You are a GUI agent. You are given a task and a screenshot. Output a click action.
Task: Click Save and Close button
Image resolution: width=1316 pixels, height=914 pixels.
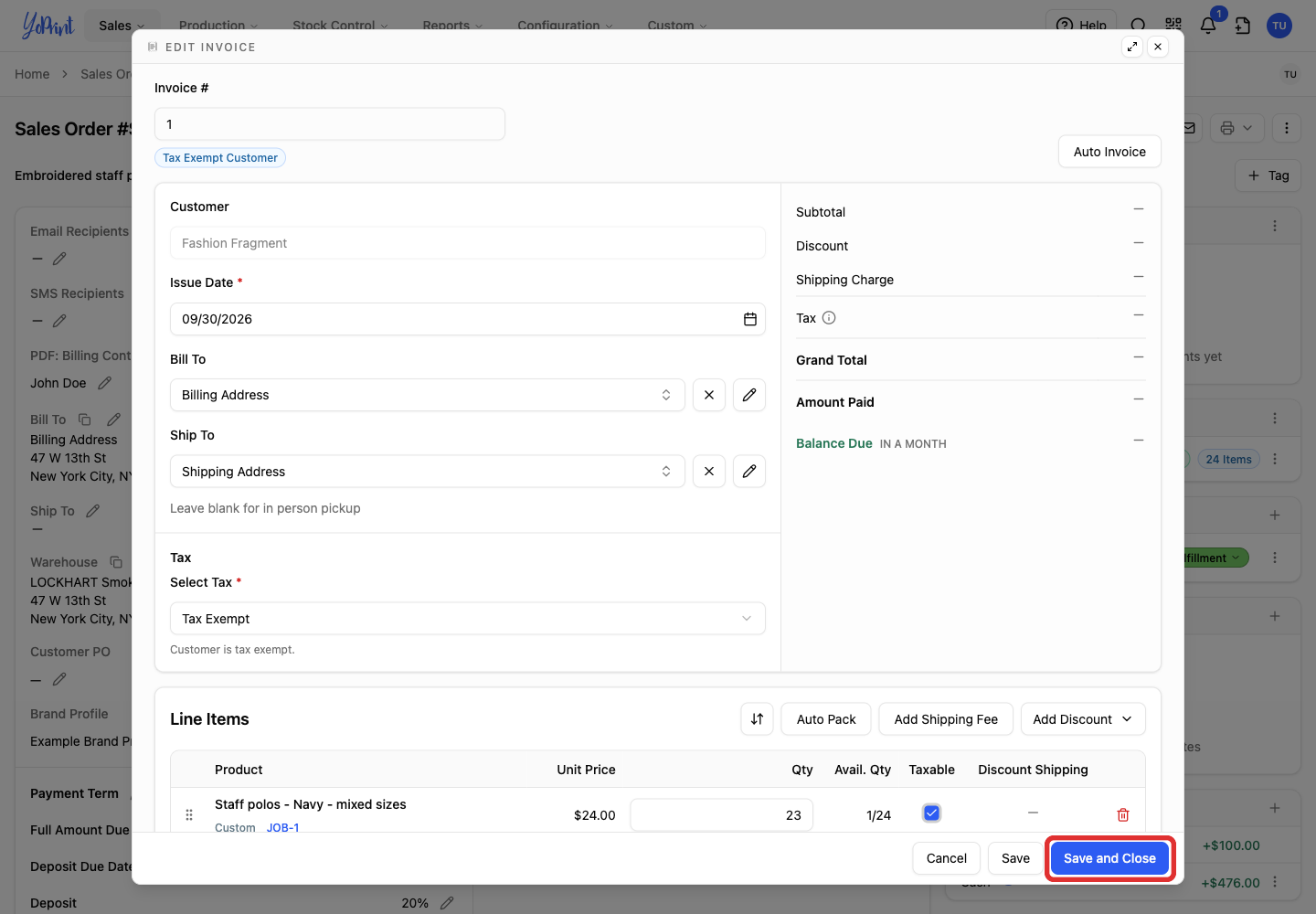click(1109, 858)
